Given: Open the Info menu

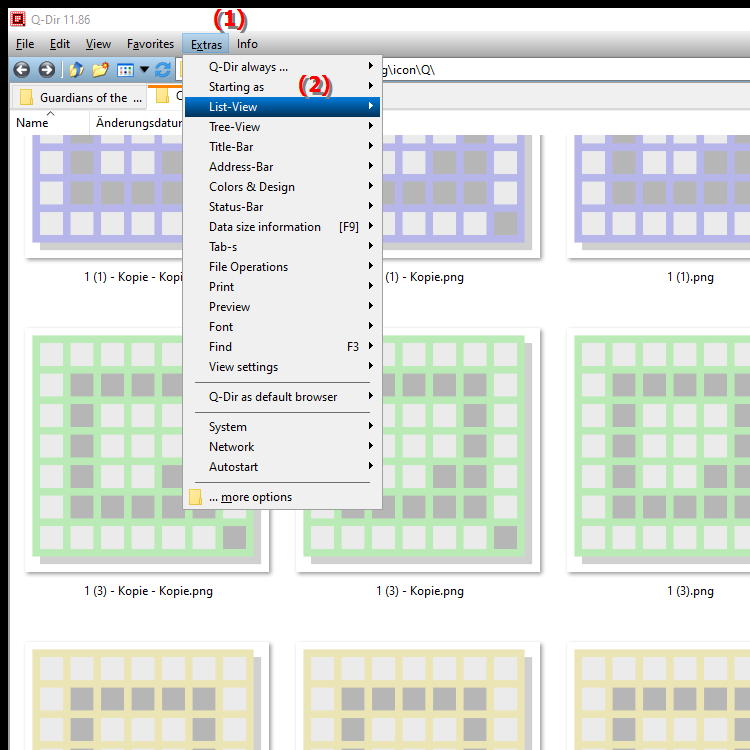Looking at the screenshot, I should click(247, 44).
